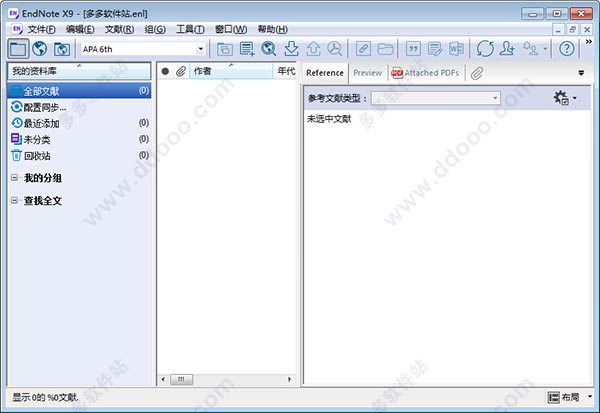Screen dimensions: 600x413
Task: Open the 编辑(E) menu
Action: (x=80, y=29)
